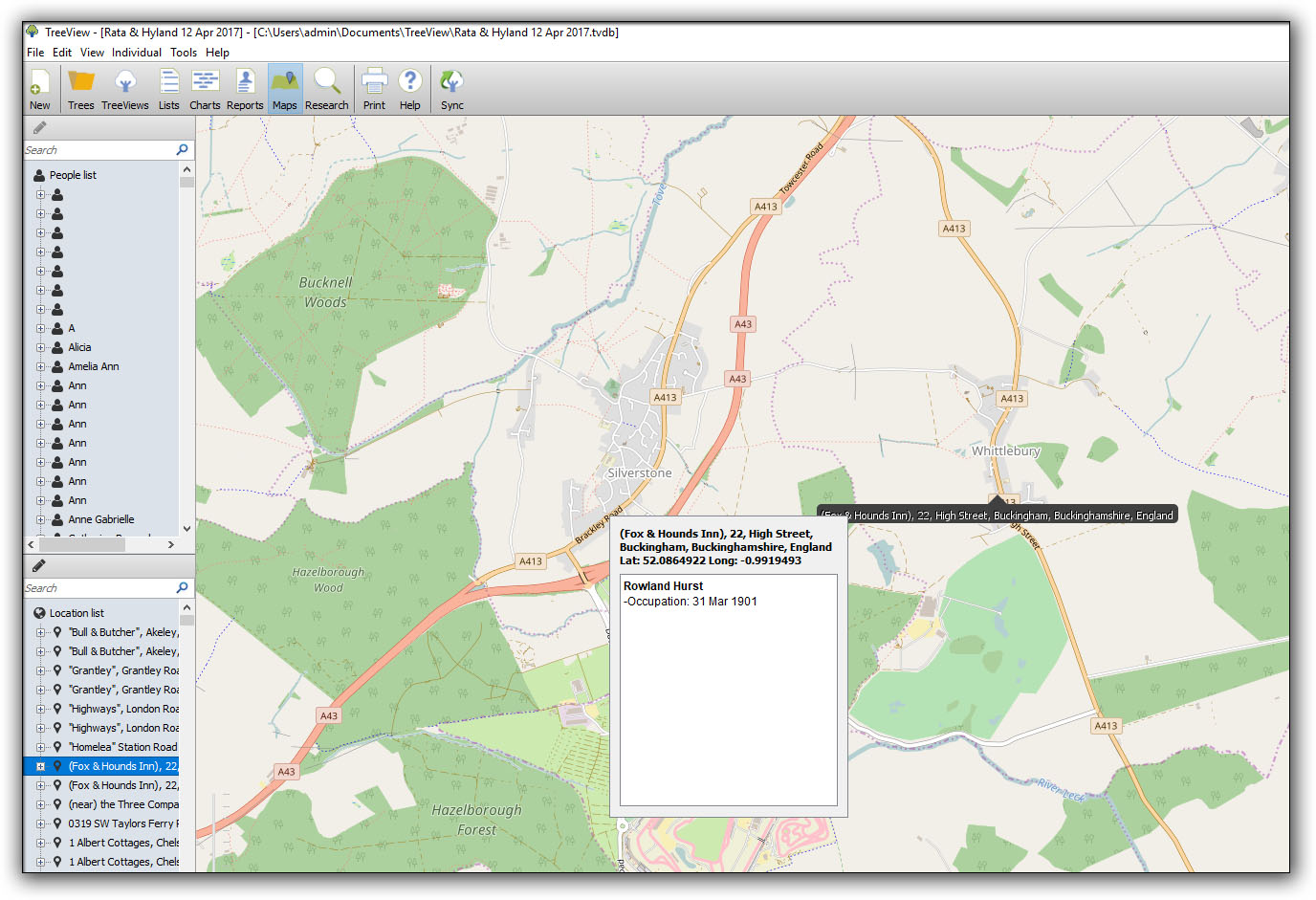The image size is (1316, 900).
Task: Expand the first "Bull & Butcher", Akeley node
Action: 41,632
